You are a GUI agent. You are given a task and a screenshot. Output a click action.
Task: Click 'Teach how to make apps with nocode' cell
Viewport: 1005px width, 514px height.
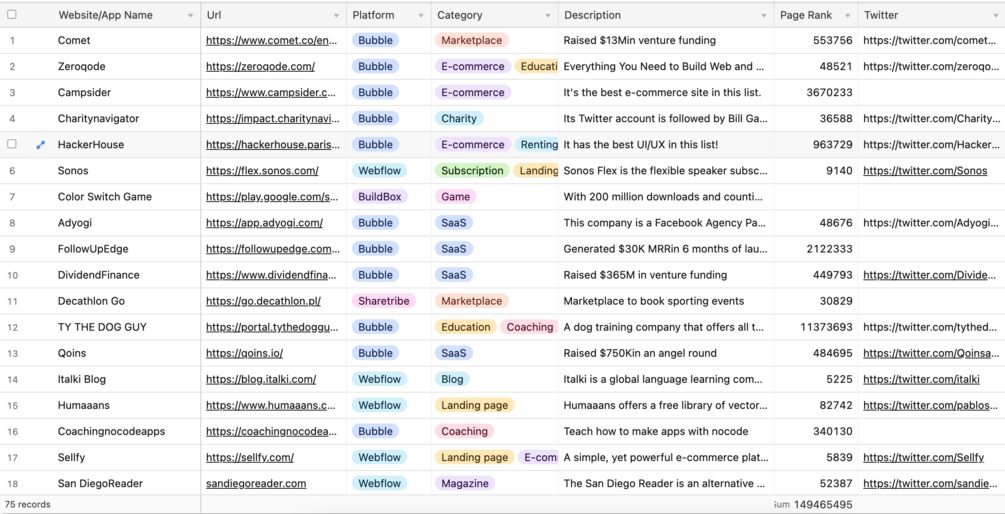(656, 431)
